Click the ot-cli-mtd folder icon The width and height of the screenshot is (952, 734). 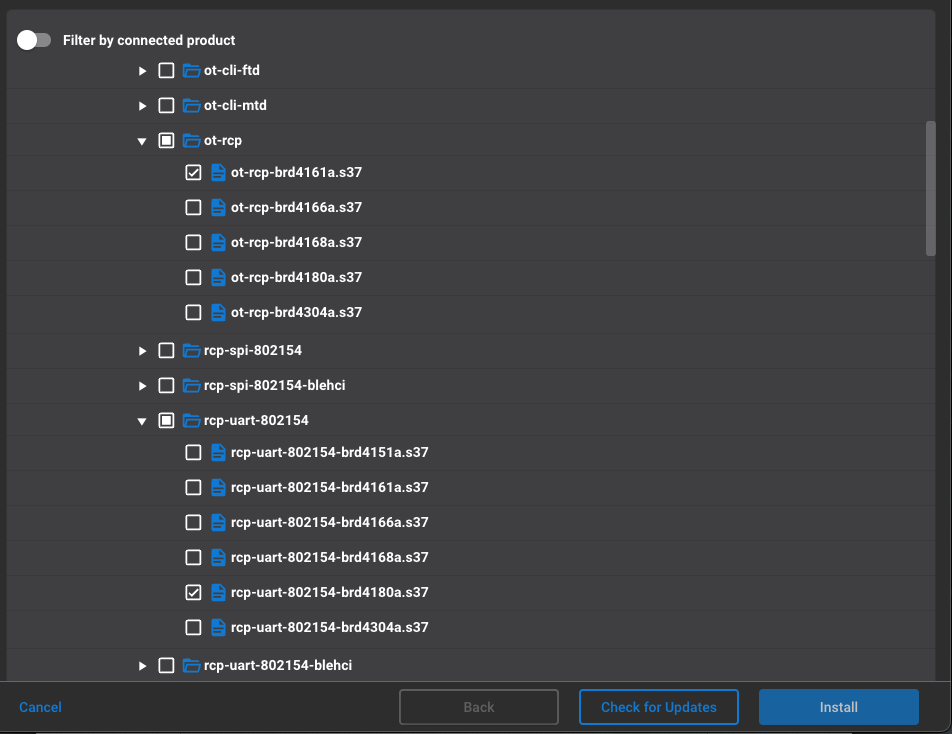pyautogui.click(x=190, y=105)
